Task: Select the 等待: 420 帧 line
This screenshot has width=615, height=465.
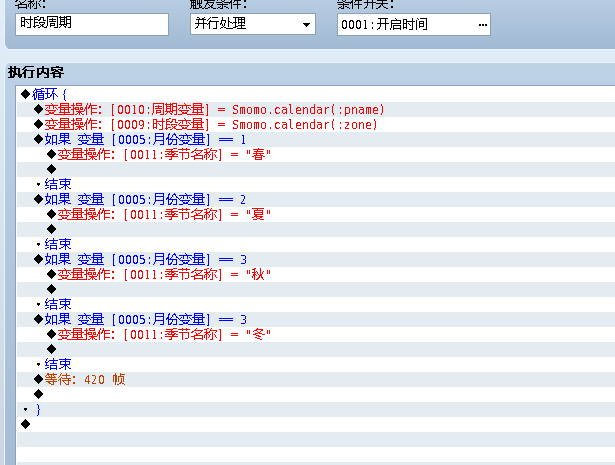Action: [x=316, y=380]
